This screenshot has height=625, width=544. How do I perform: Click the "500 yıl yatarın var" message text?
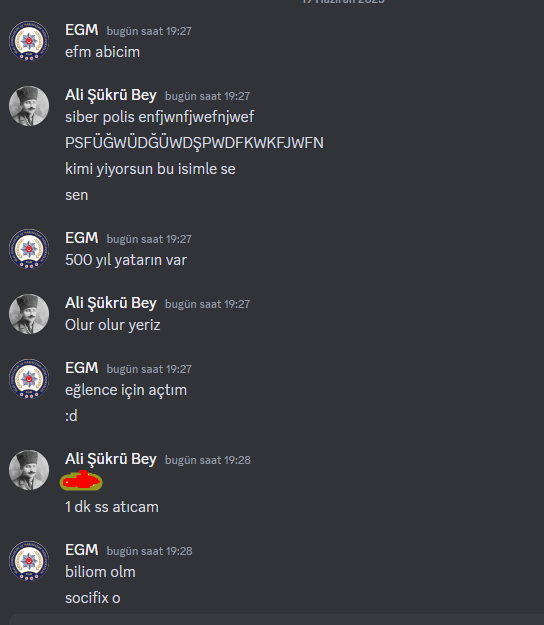[126, 260]
